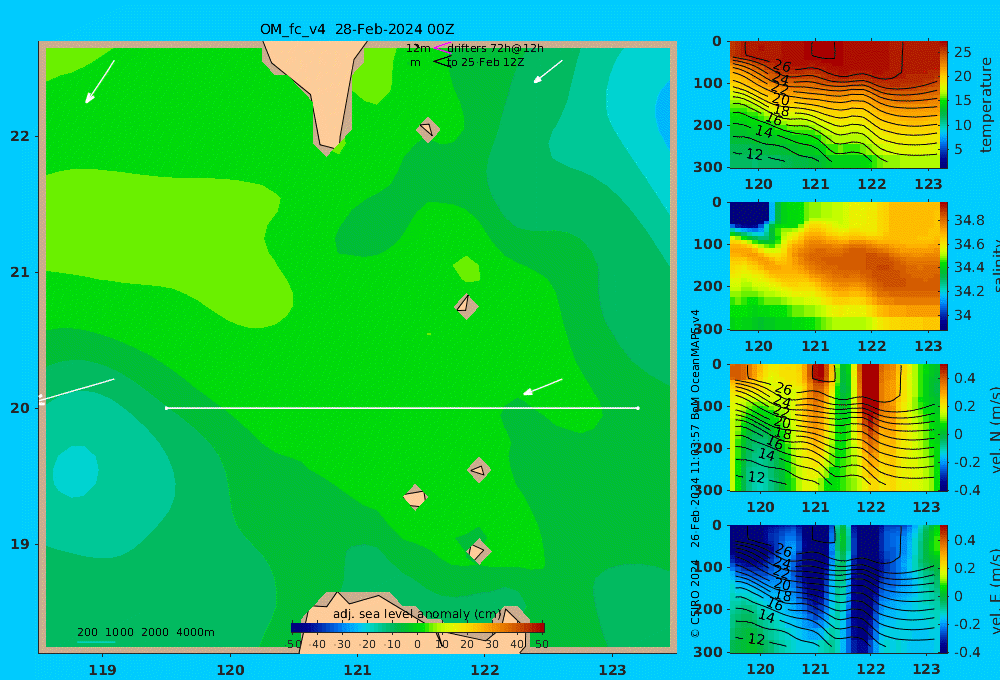Click the dark blue low-salinity patch
The width and height of the screenshot is (1000, 680).
749,214
